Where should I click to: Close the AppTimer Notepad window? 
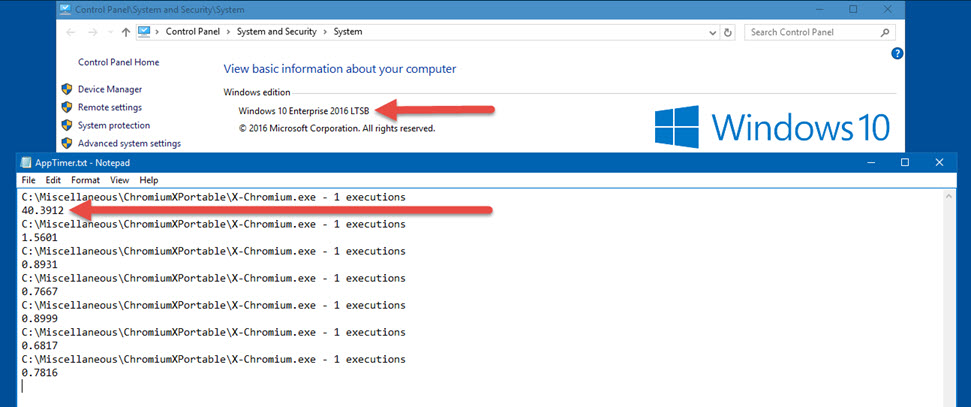pyautogui.click(x=938, y=162)
